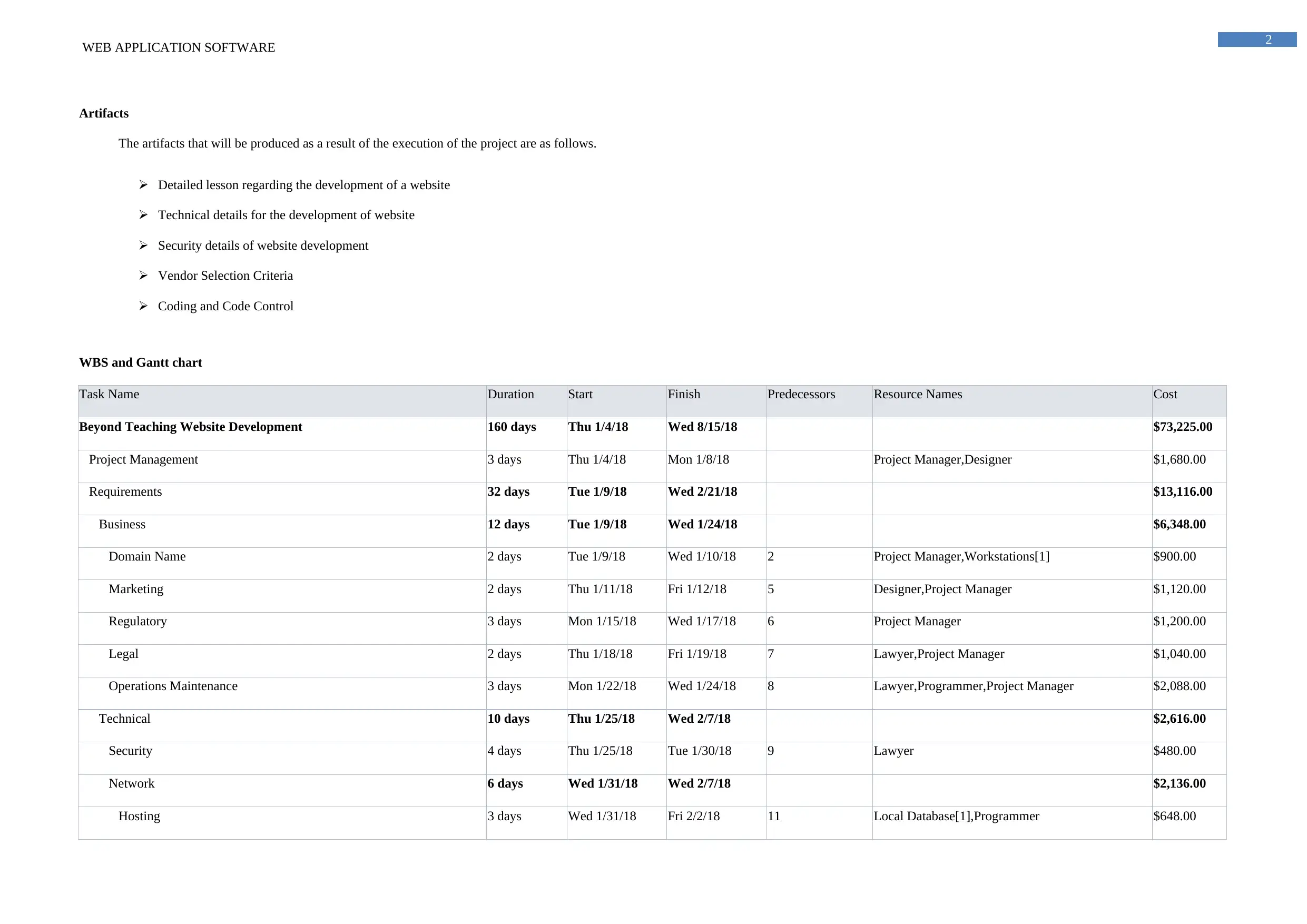Image resolution: width=1307 pixels, height=924 pixels.
Task: Click the 'Technical details for the development' bullet
Action: (x=286, y=215)
